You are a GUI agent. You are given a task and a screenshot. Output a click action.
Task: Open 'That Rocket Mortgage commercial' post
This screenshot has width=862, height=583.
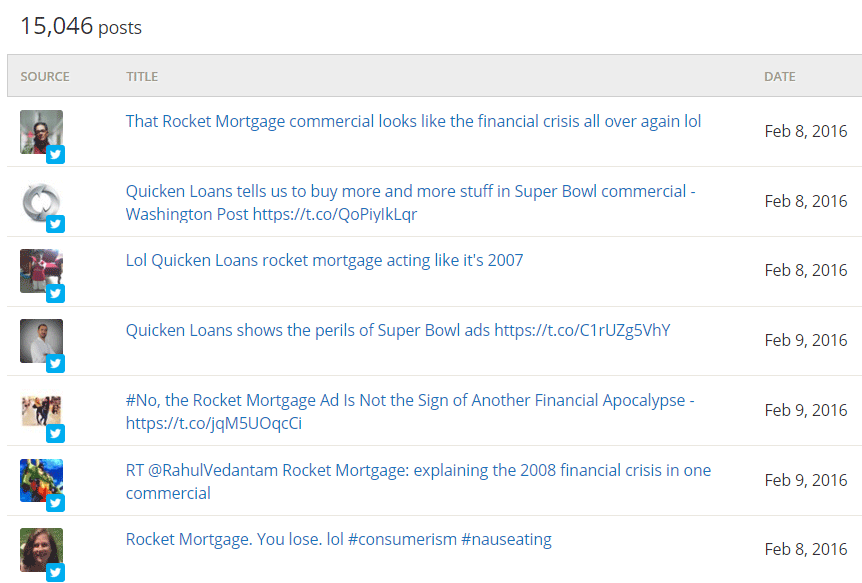pyautogui.click(x=413, y=121)
